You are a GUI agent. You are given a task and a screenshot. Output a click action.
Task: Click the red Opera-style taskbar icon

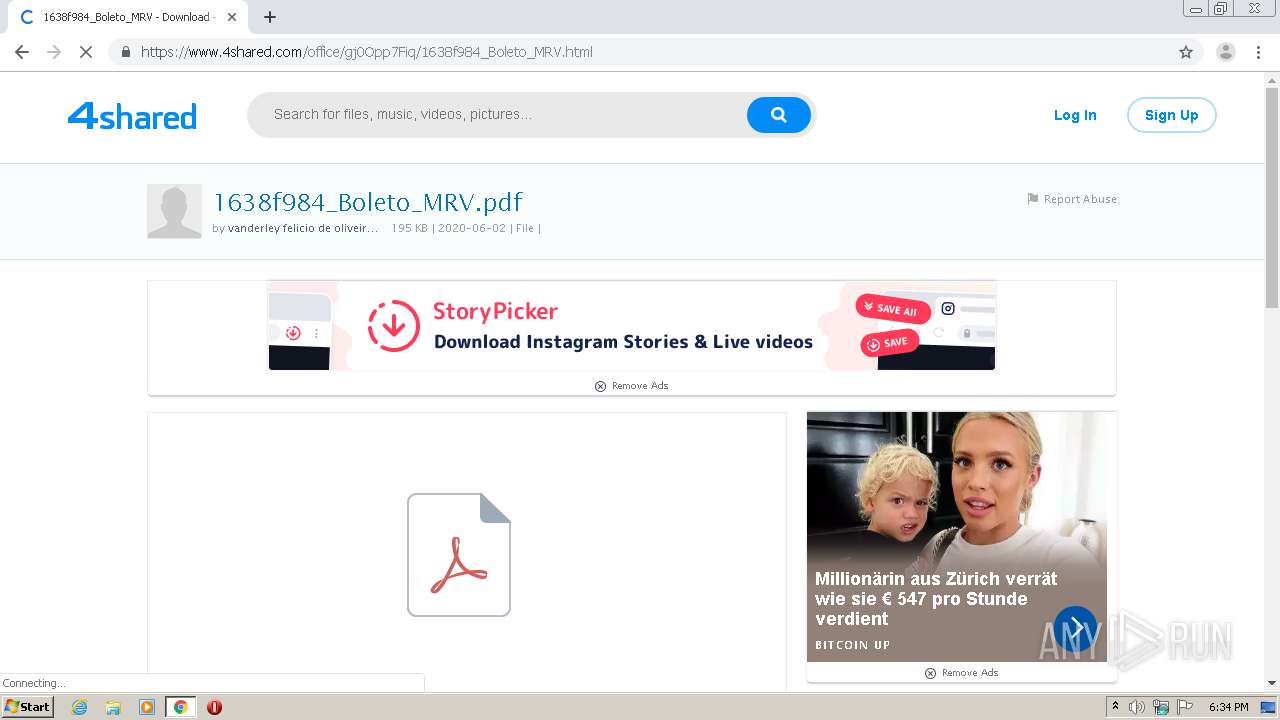[214, 707]
